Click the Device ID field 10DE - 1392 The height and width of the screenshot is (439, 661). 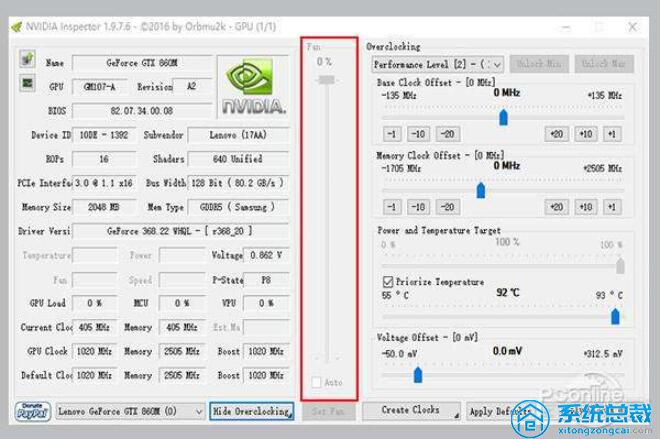pyautogui.click(x=104, y=135)
